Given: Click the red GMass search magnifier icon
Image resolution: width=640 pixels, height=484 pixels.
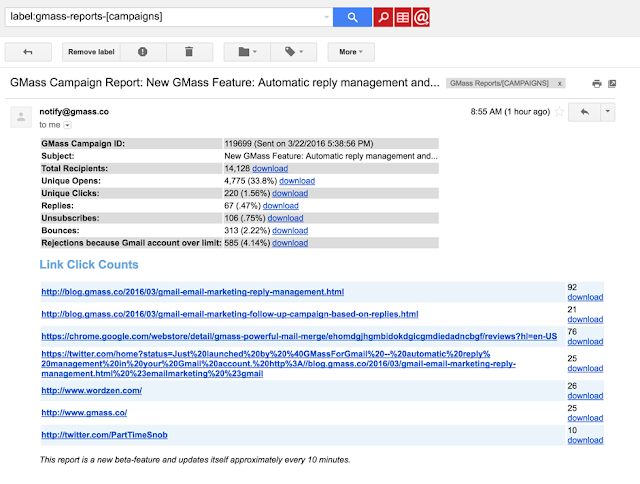Looking at the screenshot, I should pos(383,17).
